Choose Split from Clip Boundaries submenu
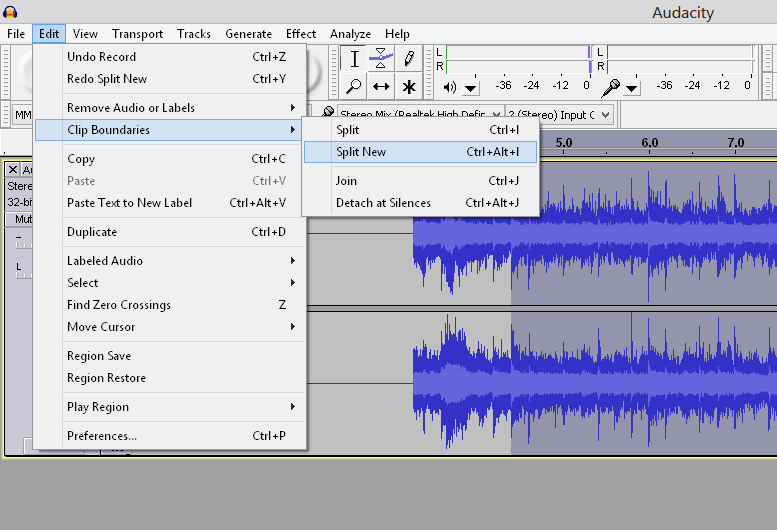 (x=420, y=130)
